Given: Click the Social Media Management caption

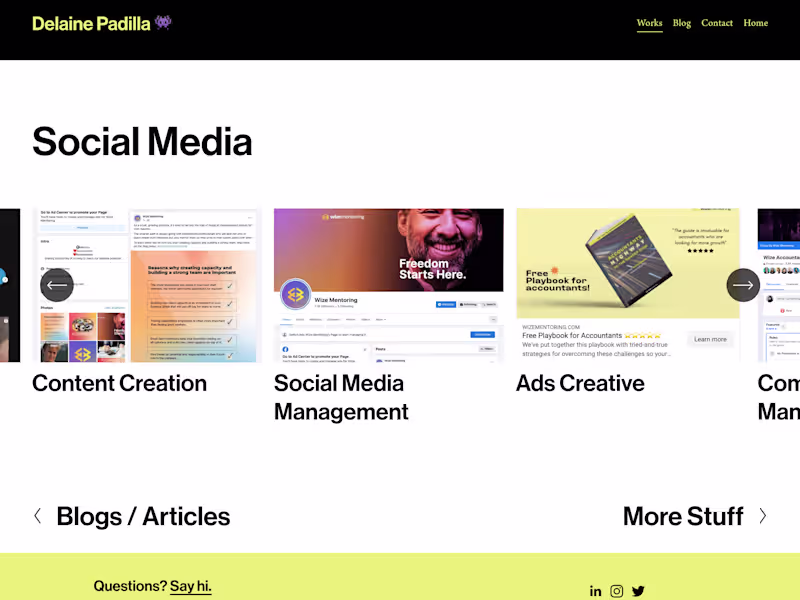Looking at the screenshot, I should (341, 397).
